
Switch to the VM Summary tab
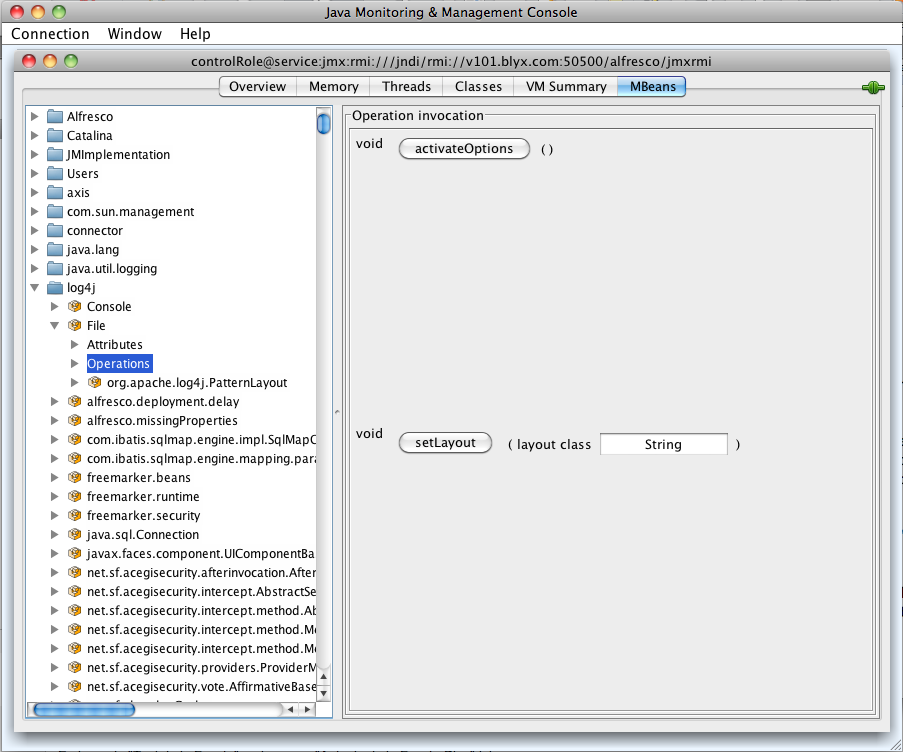(566, 86)
